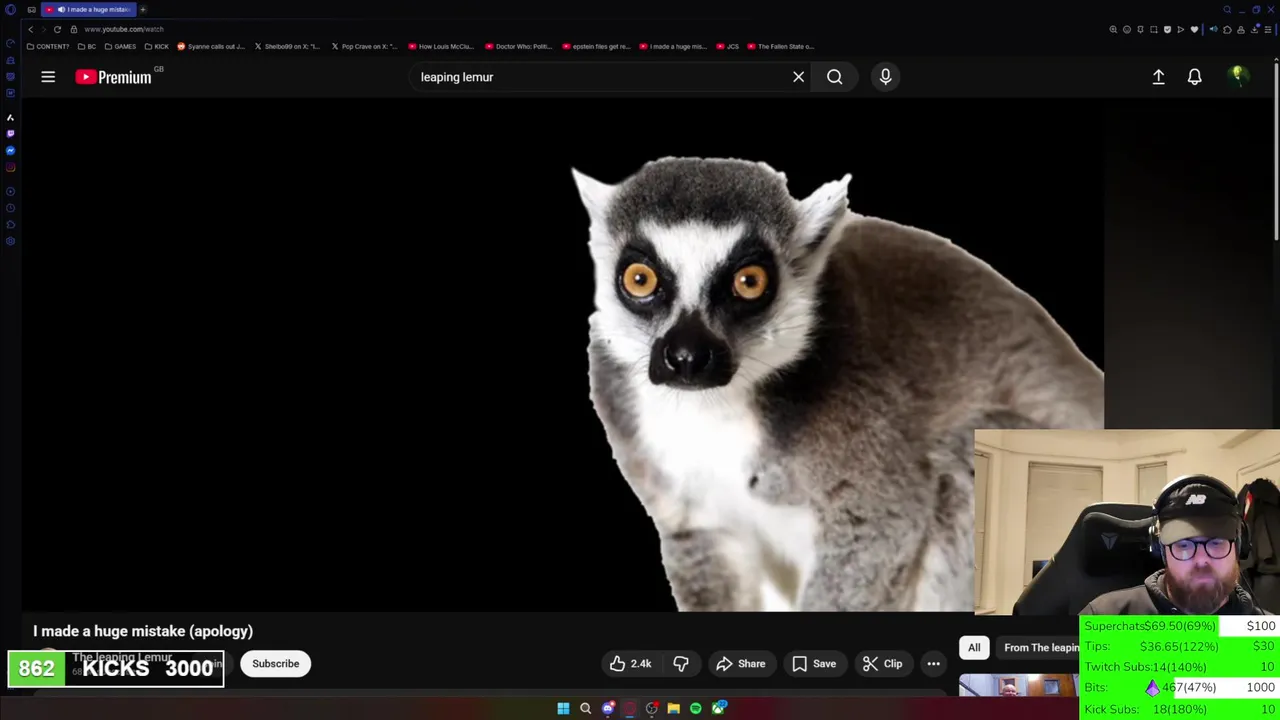Subscribe to The Leaping Lemur channel
Screen dimensions: 1280x720
275,664
